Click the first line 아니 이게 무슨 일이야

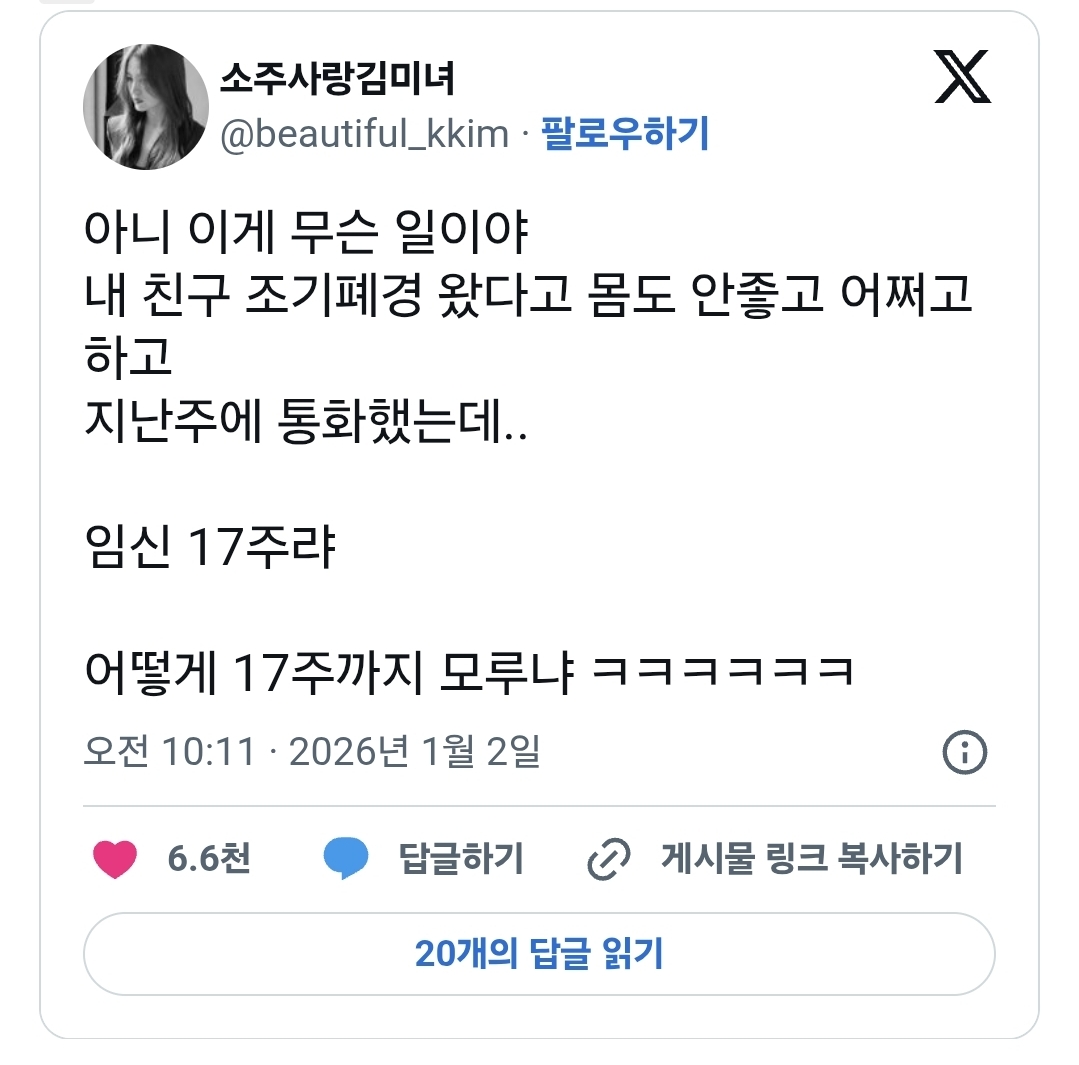306,230
